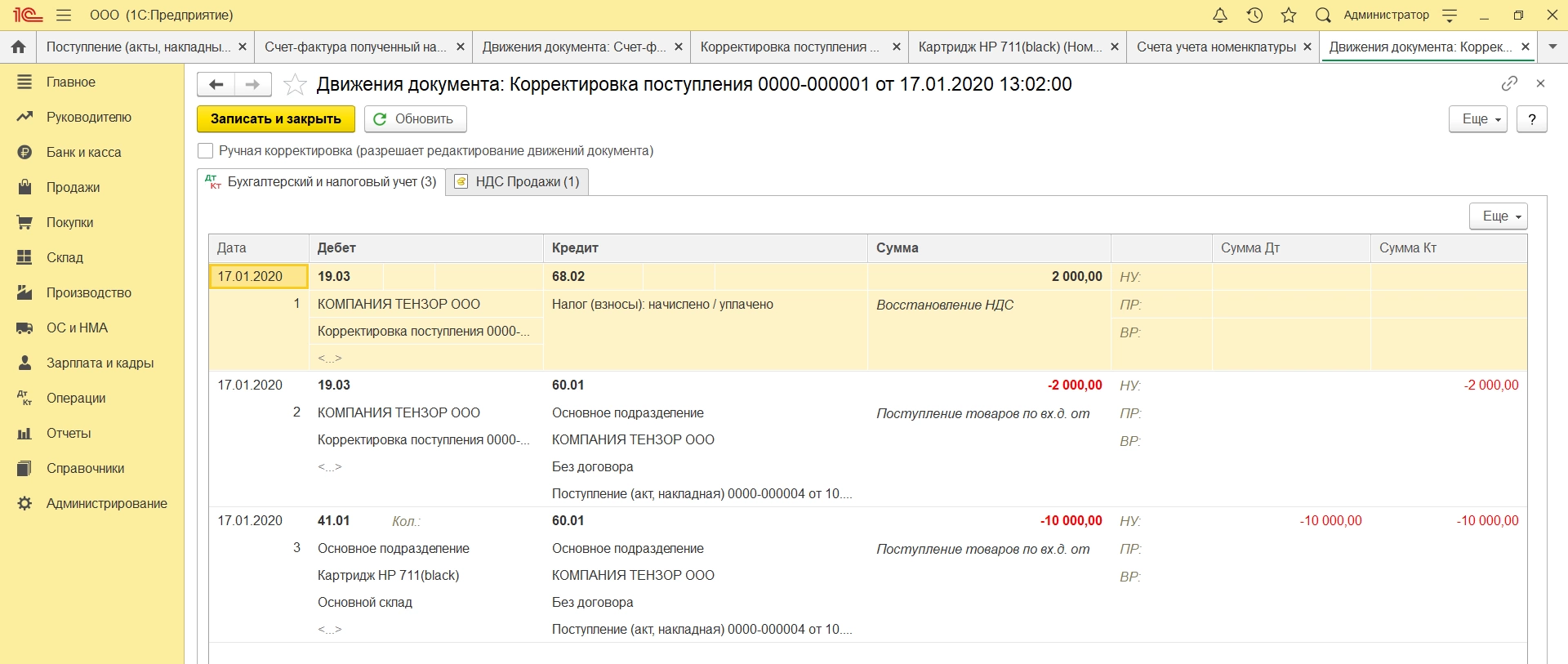The width and height of the screenshot is (1568, 664).
Task: Open the hamburger main menu
Action: pos(64,16)
